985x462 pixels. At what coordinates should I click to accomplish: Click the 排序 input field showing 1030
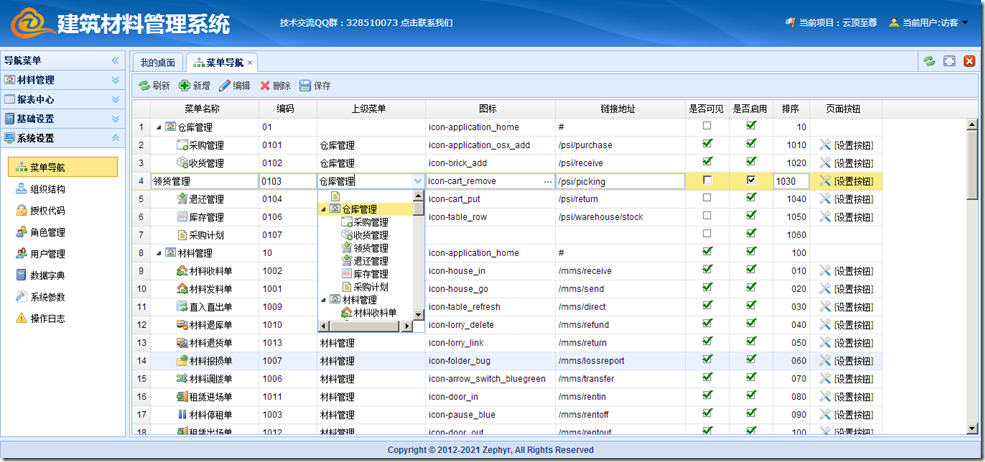coord(790,182)
